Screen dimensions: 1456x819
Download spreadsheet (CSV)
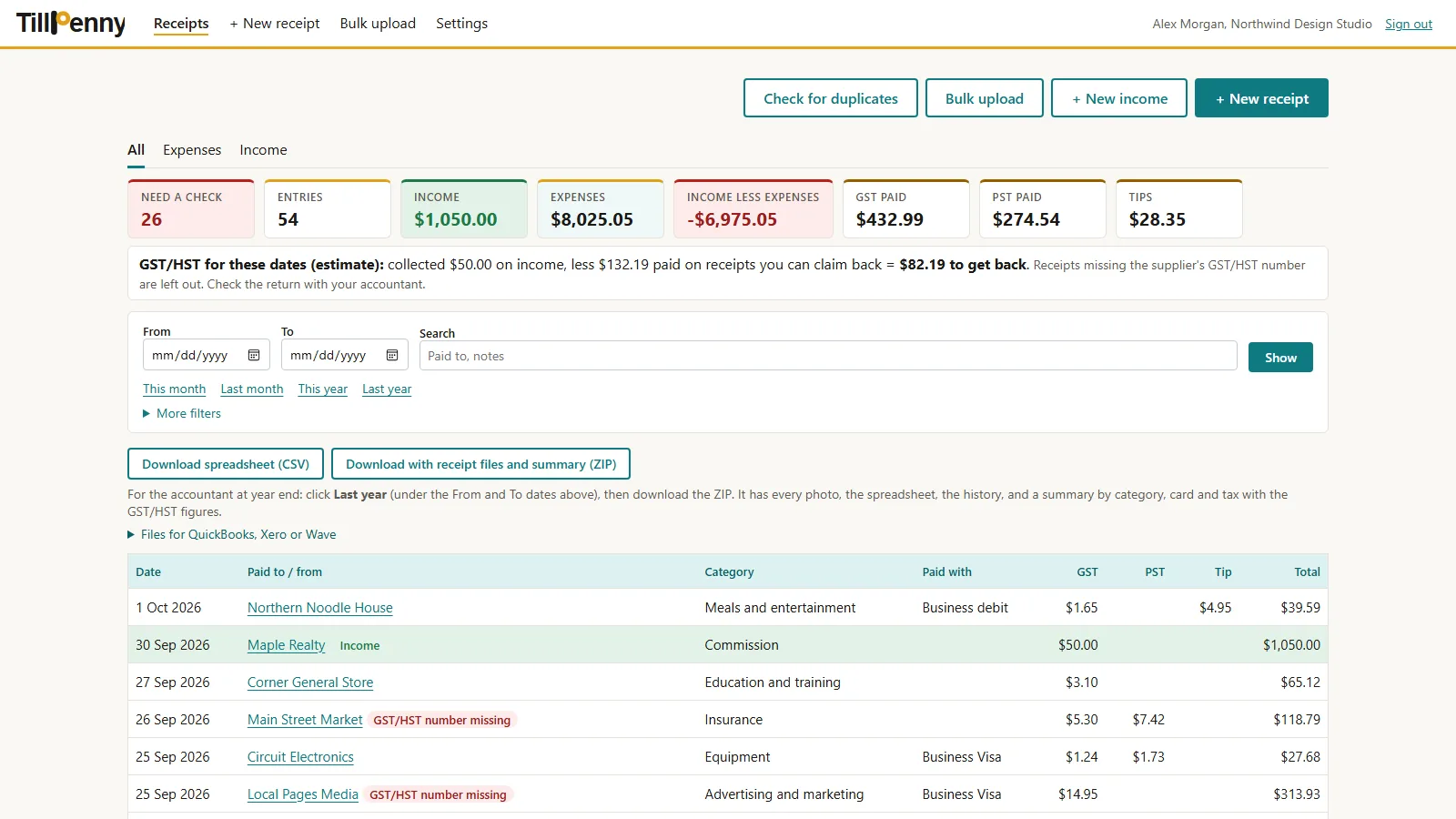tap(226, 464)
